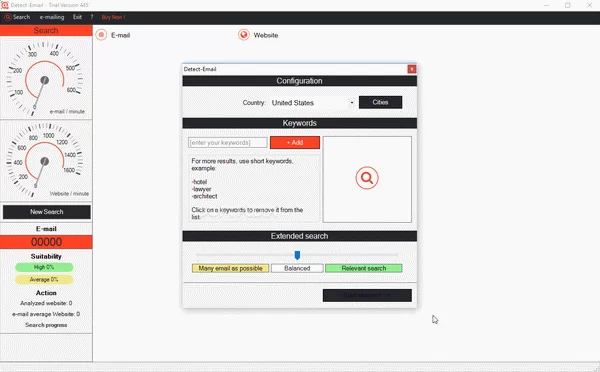This screenshot has width=600, height=372.
Task: Select the Relevant search option
Action: (364, 268)
